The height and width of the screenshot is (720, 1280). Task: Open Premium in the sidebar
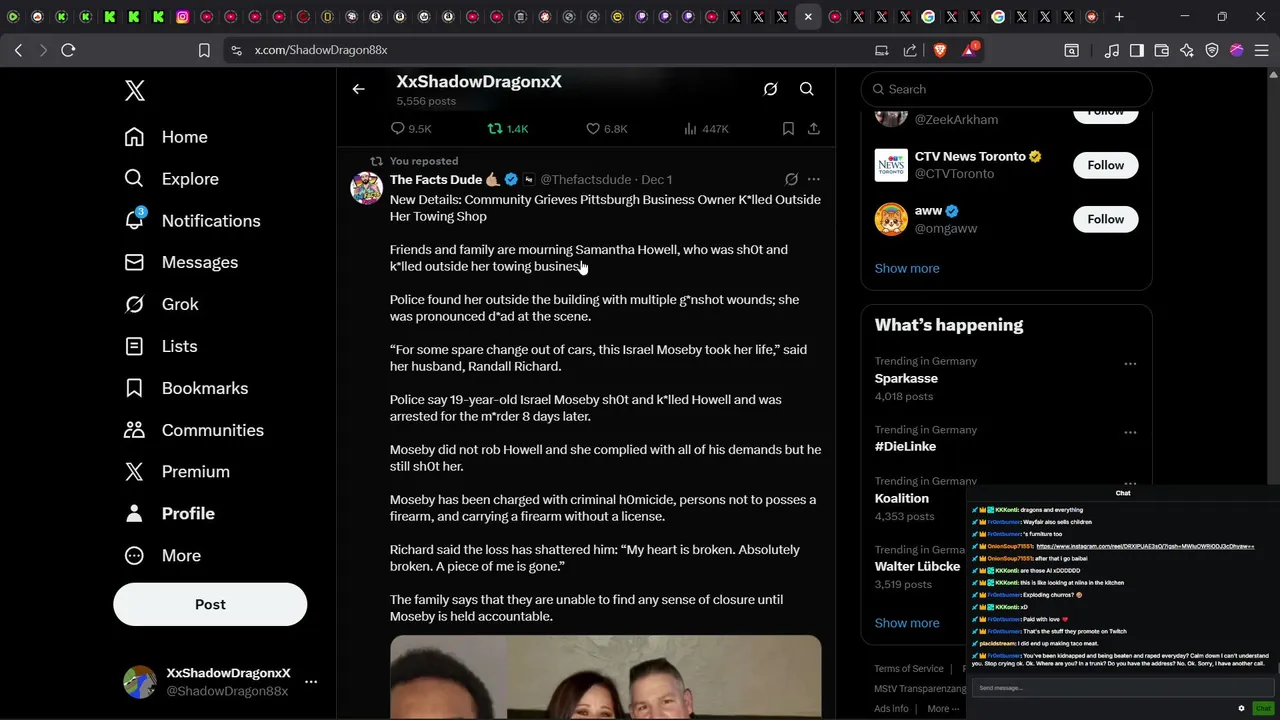point(177,471)
